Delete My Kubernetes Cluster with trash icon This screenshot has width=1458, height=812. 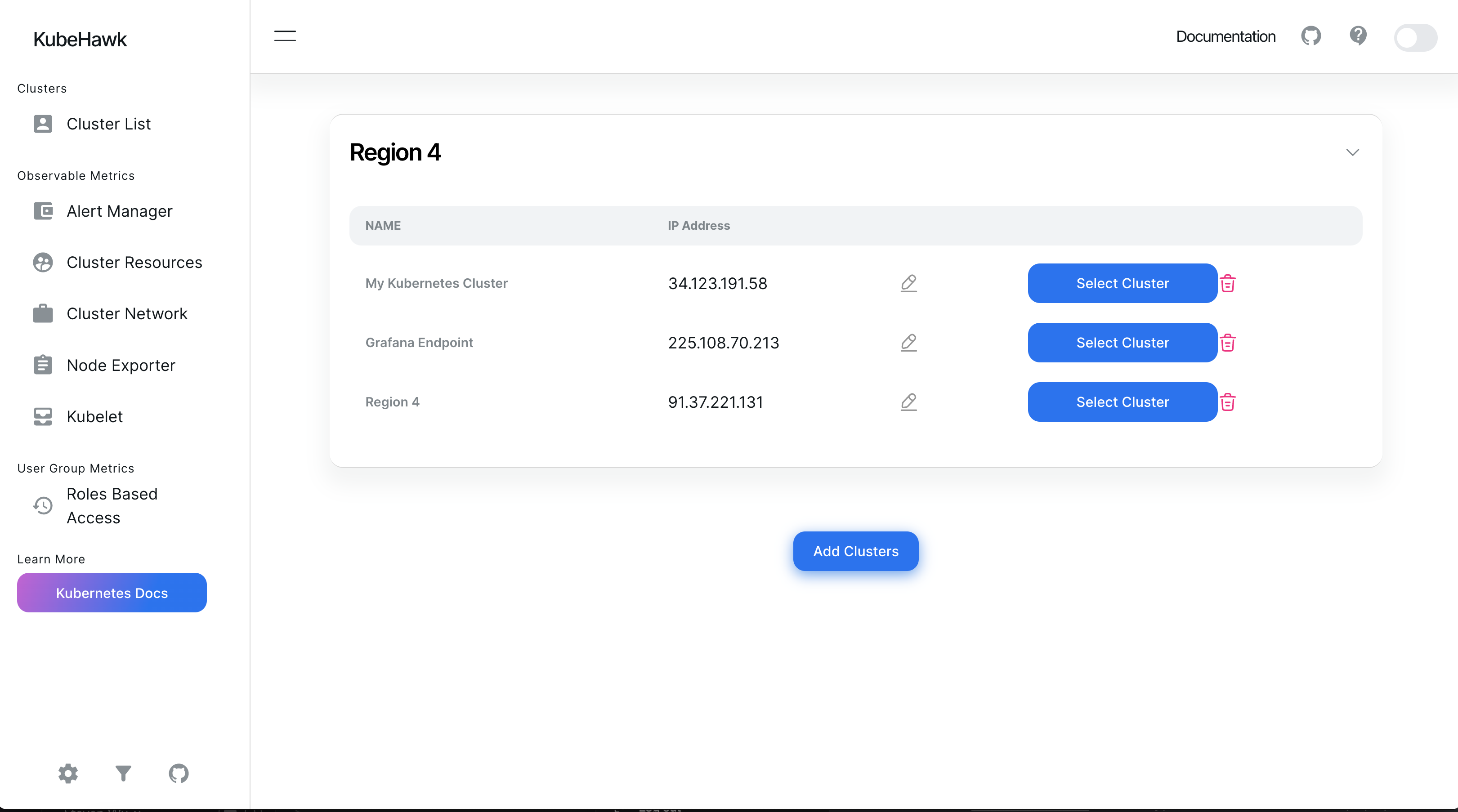pyautogui.click(x=1228, y=283)
